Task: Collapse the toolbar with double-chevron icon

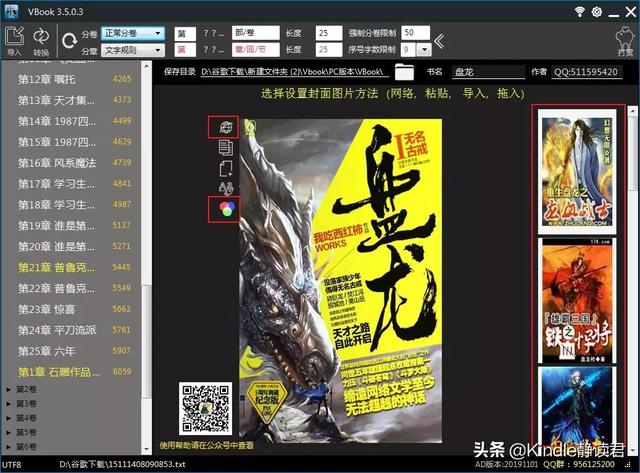Action: (x=440, y=41)
